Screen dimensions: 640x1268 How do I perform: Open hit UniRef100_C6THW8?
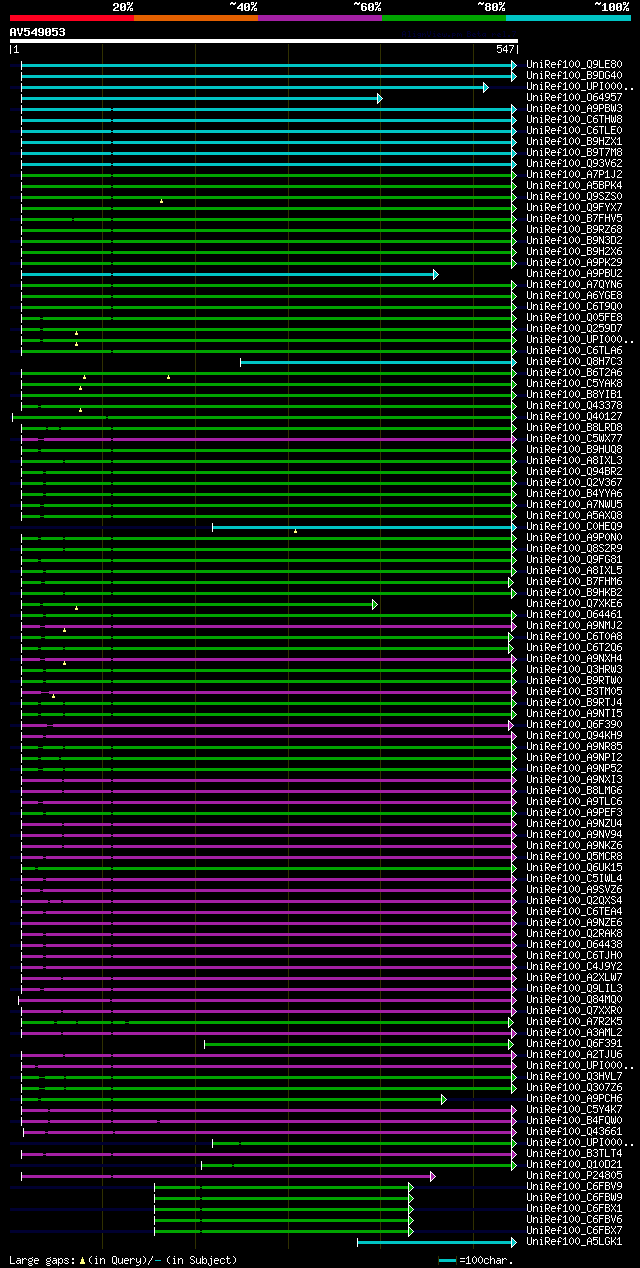(x=574, y=119)
